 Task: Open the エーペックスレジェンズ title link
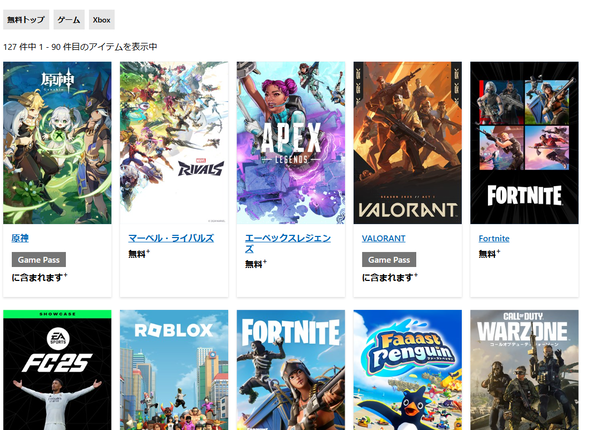point(288,243)
